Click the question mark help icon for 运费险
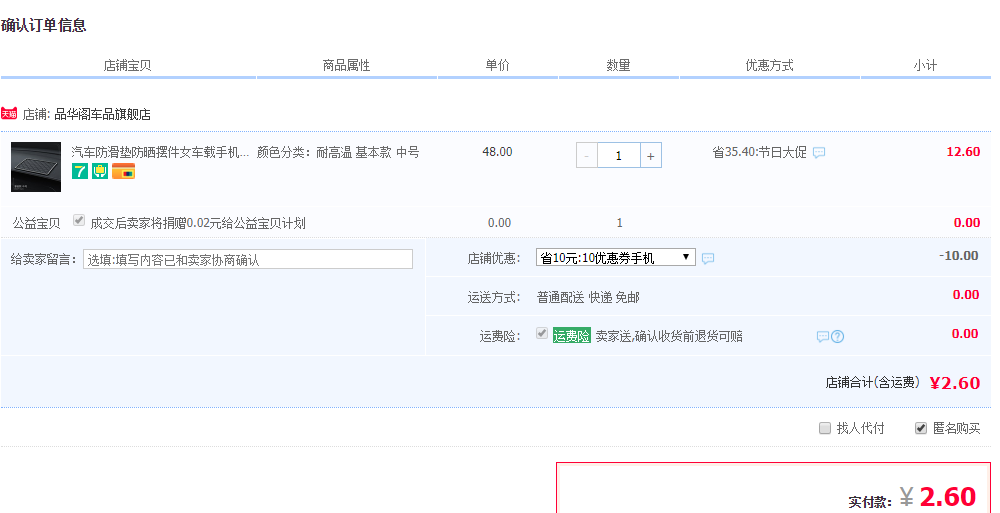Viewport: 1000px width, 513px height. (x=837, y=336)
